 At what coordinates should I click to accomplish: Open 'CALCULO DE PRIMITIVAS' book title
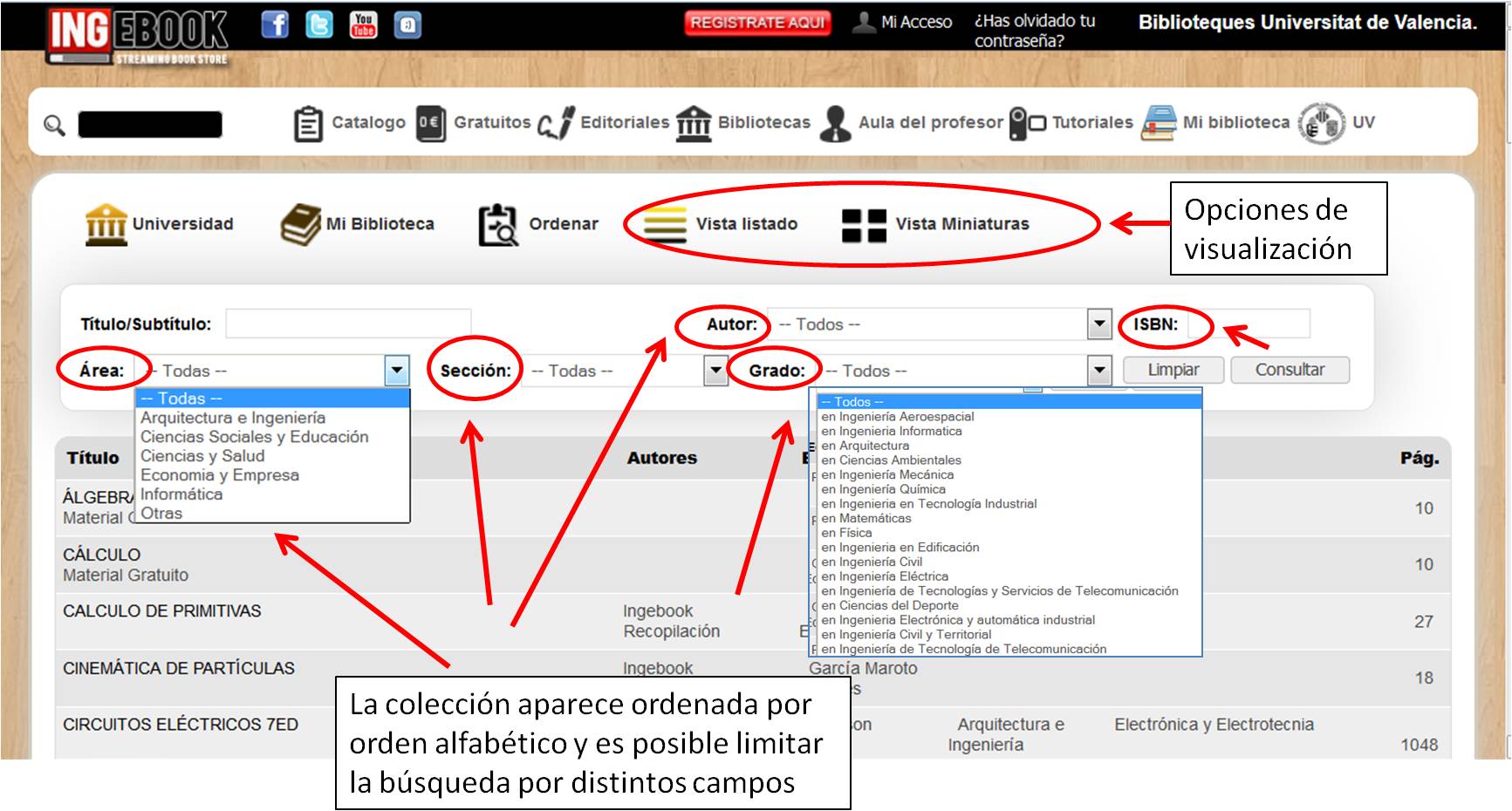[161, 611]
